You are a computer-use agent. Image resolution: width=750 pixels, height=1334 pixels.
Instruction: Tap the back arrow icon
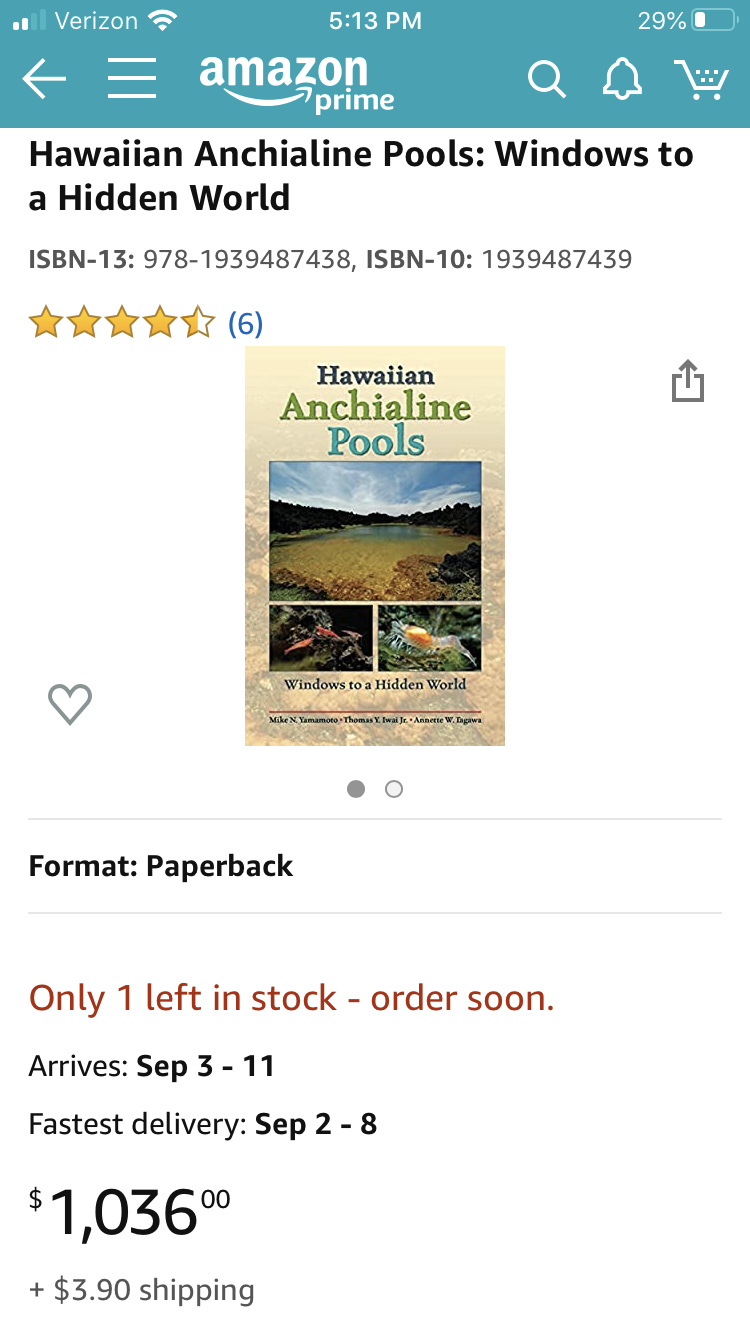coord(44,79)
